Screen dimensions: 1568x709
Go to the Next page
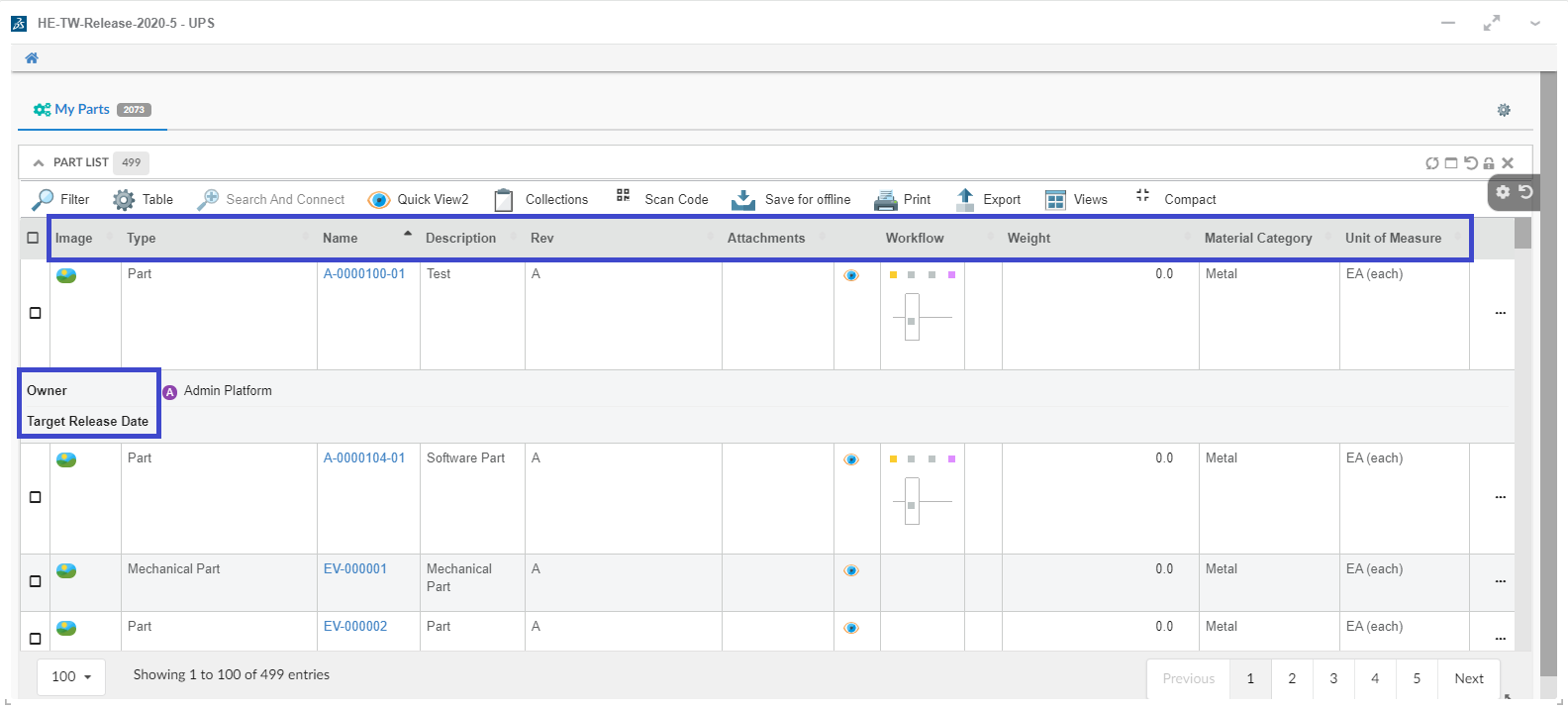point(1468,678)
